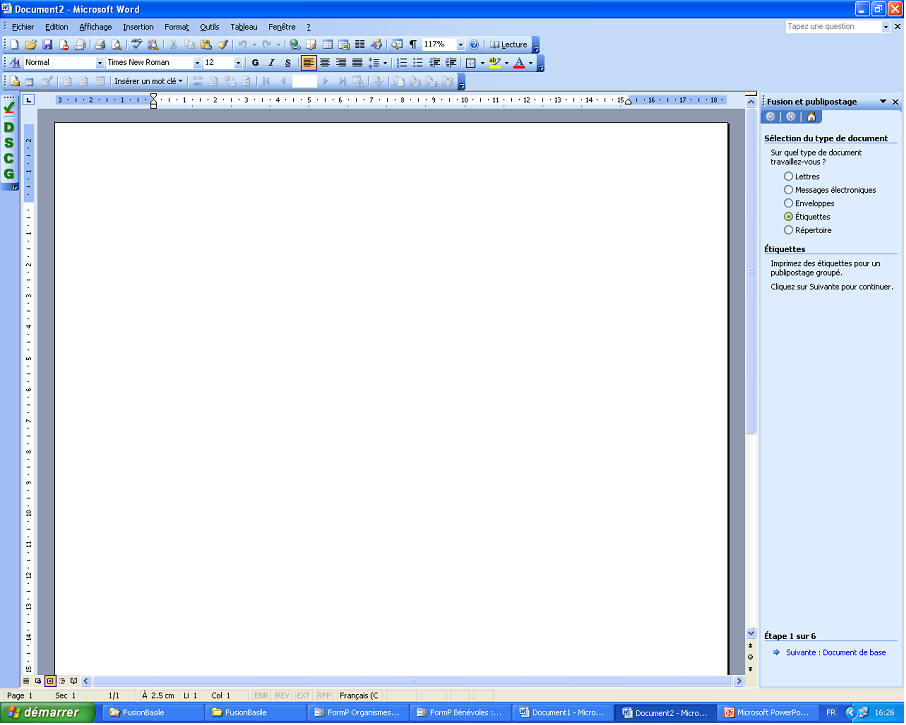Apply underline (S) formatting
Image resolution: width=906 pixels, height=725 pixels.
[x=288, y=62]
